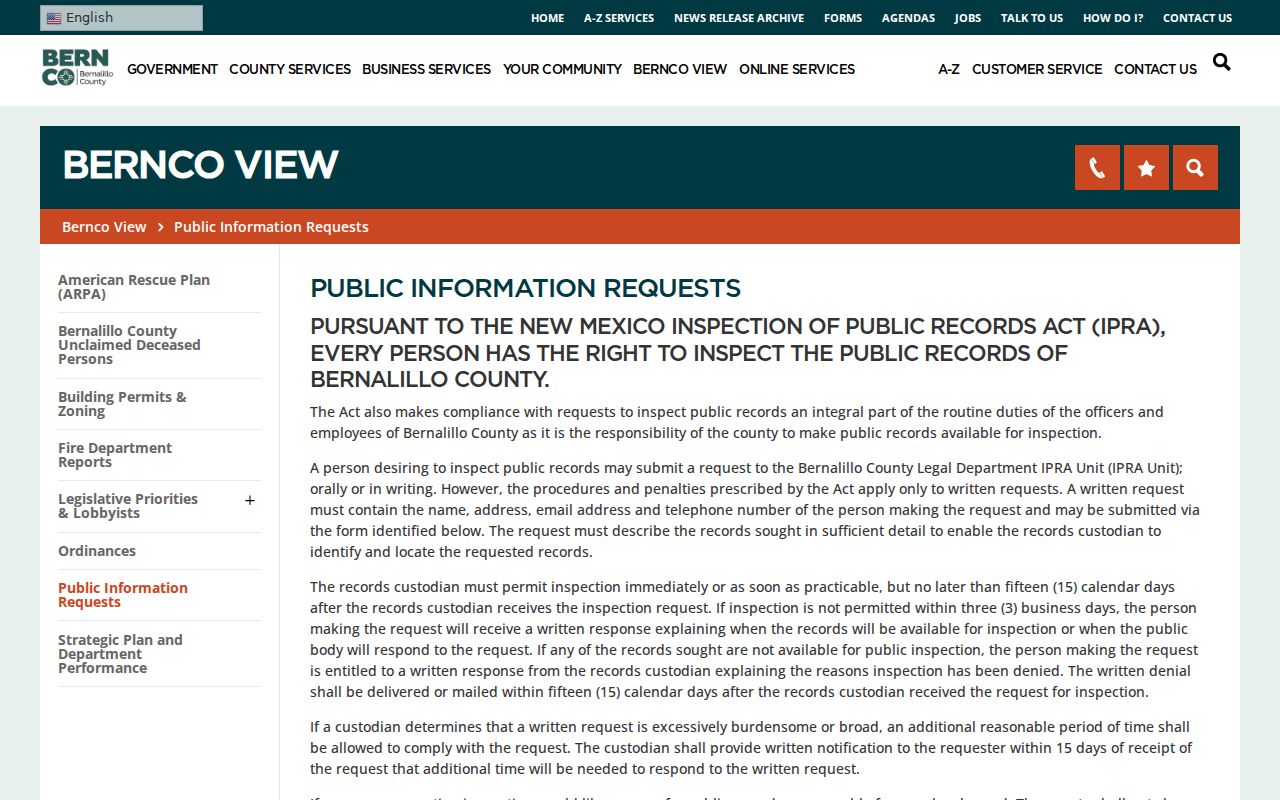Click A-Z link in main navigation
The width and height of the screenshot is (1280, 800).
coord(949,69)
